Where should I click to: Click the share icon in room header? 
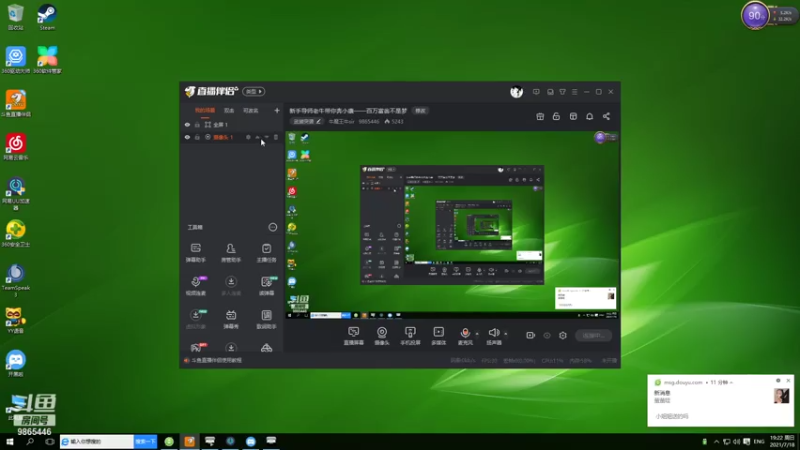pyautogui.click(x=606, y=116)
